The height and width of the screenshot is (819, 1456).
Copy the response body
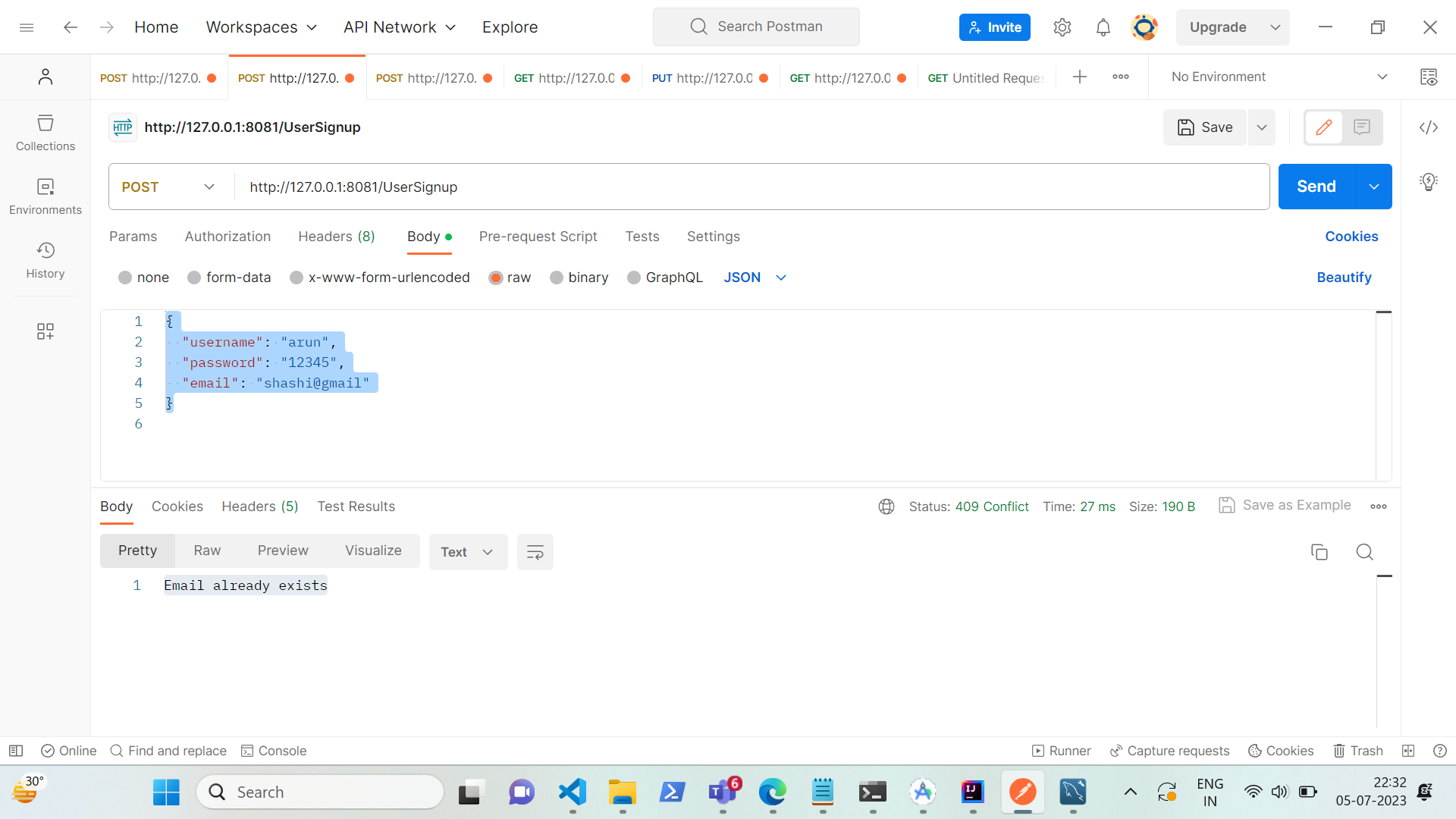click(1319, 552)
